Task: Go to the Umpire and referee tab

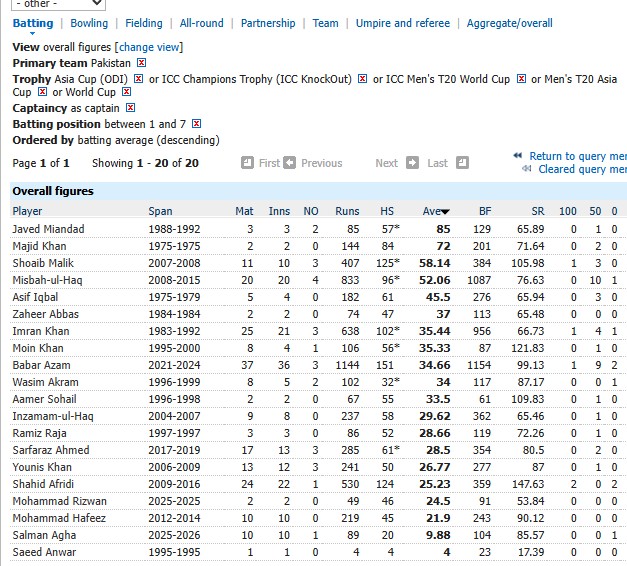Action: tap(402, 23)
